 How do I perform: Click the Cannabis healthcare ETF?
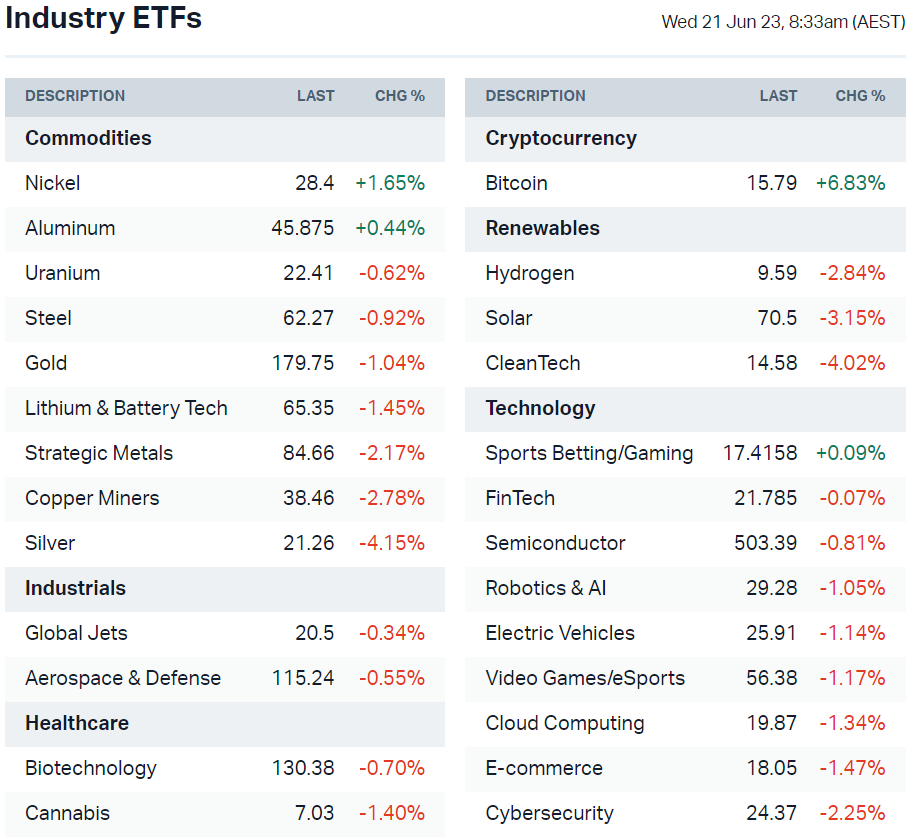click(x=67, y=813)
